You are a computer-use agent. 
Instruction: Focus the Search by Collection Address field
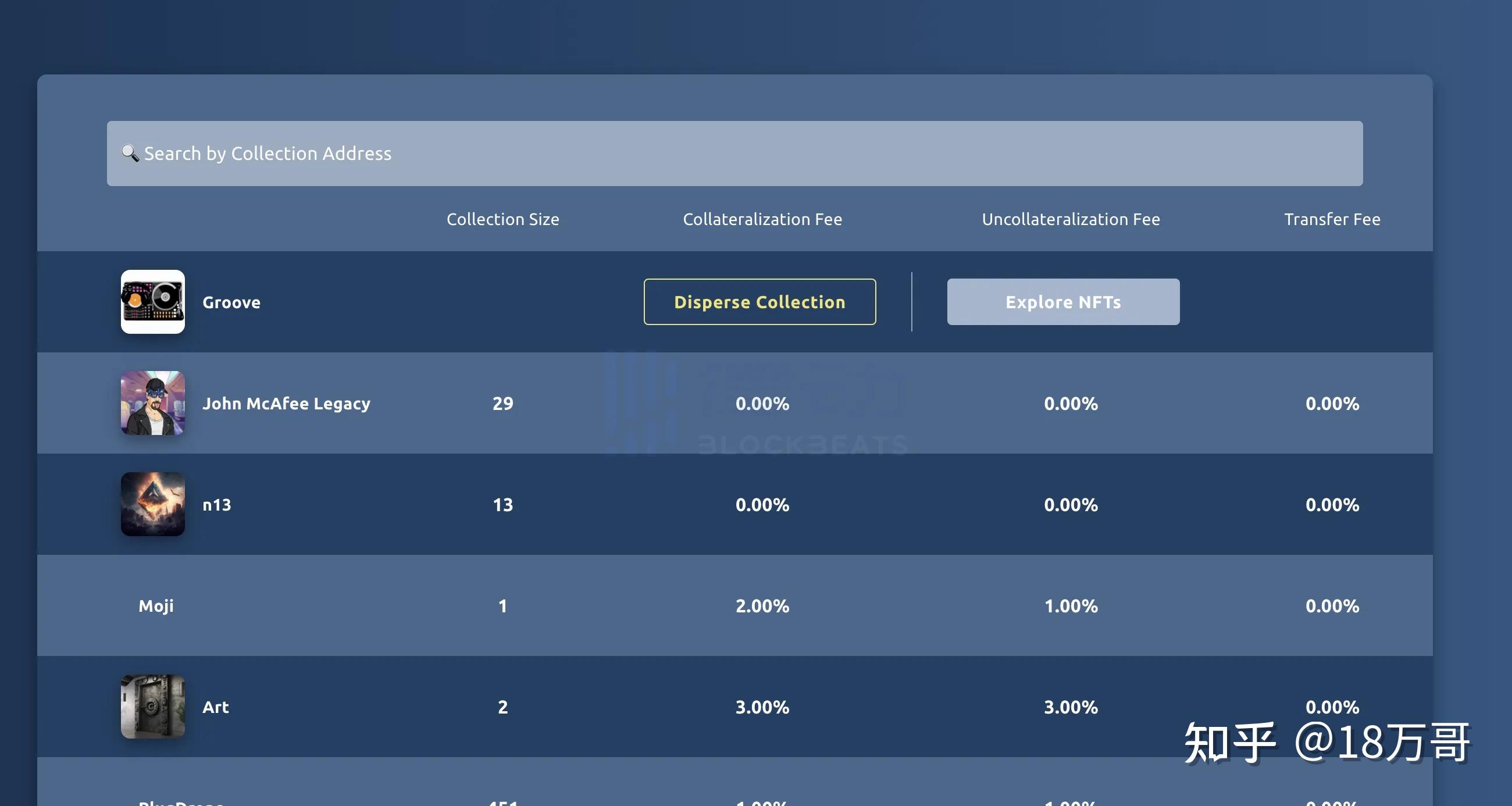734,153
